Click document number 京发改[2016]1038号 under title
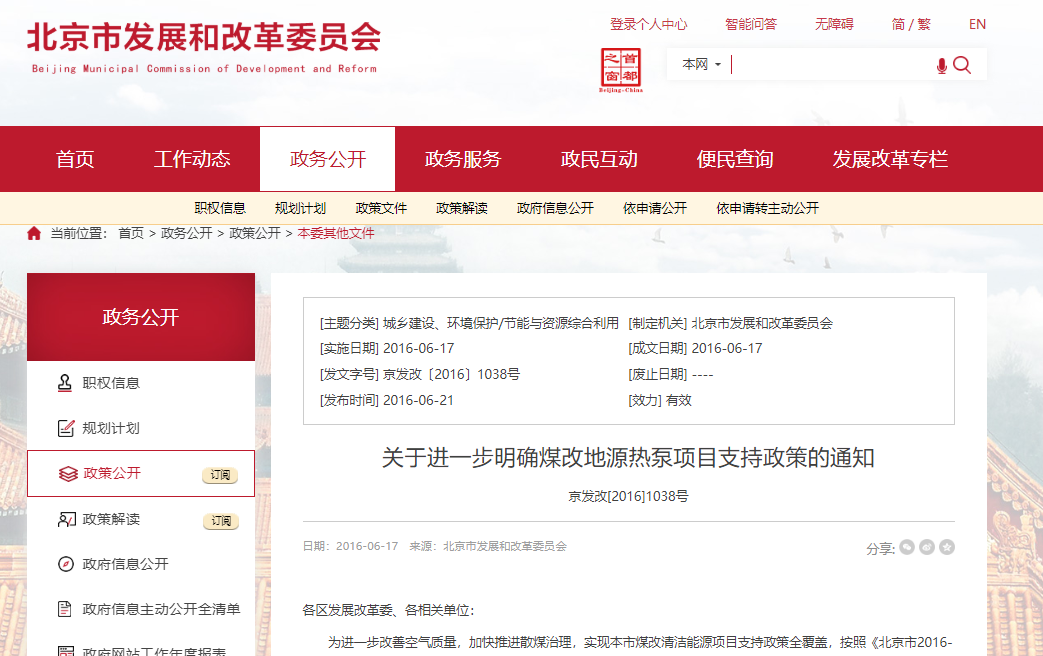 [628, 496]
